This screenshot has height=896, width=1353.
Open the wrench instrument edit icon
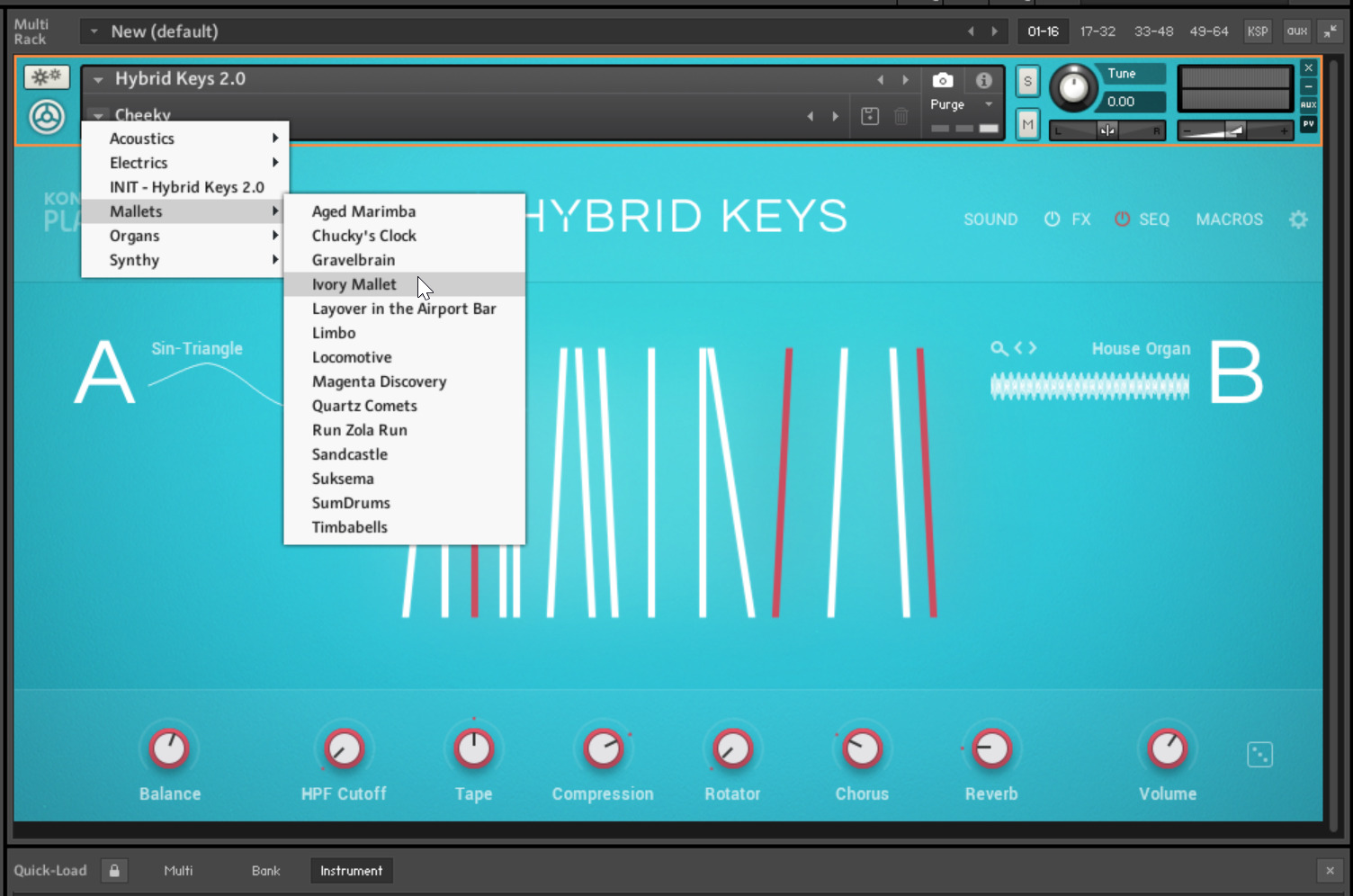pos(47,77)
